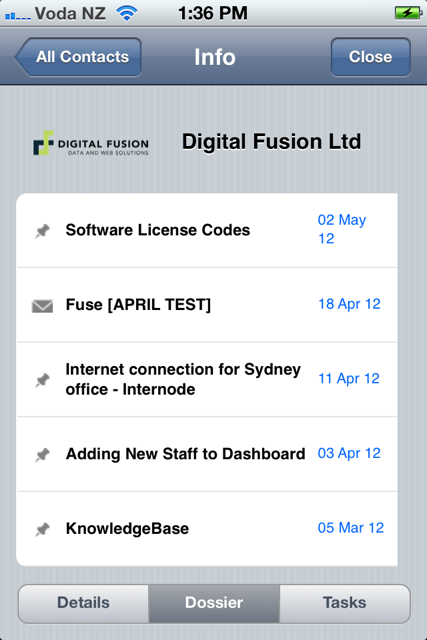Click the pin icon beside Adding New Staff
Screen dimensions: 427x640
[x=42, y=455]
